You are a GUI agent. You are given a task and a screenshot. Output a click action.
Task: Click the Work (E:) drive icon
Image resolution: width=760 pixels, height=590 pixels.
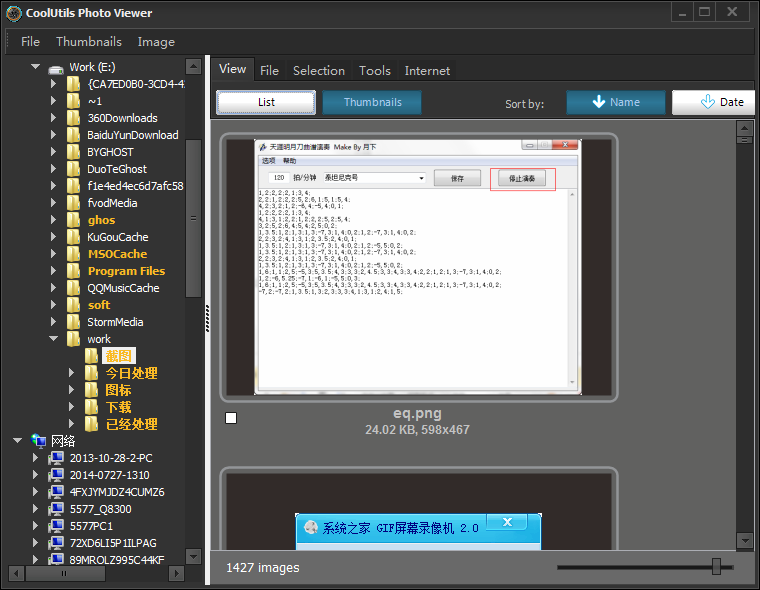point(56,68)
